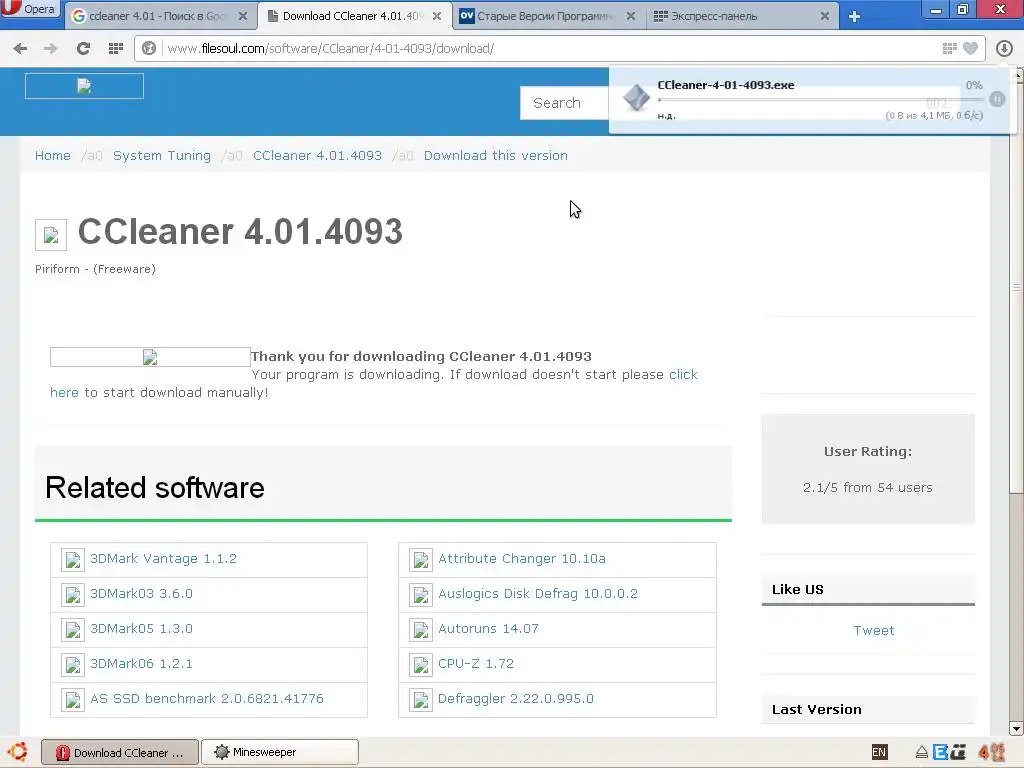This screenshot has height=768, width=1024.
Task: Go forward with the forward arrow
Action: [50, 48]
